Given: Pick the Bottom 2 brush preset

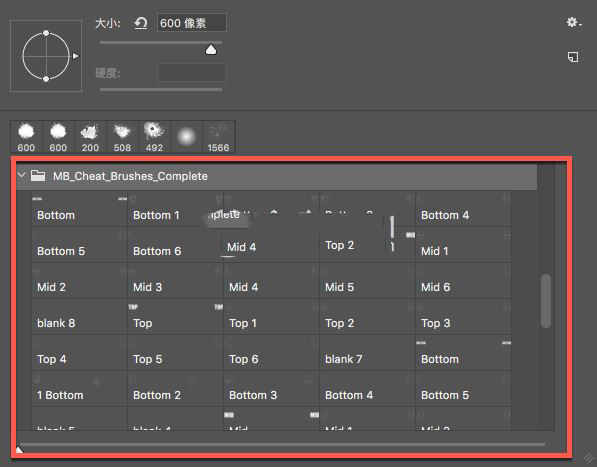Looking at the screenshot, I should point(175,389).
